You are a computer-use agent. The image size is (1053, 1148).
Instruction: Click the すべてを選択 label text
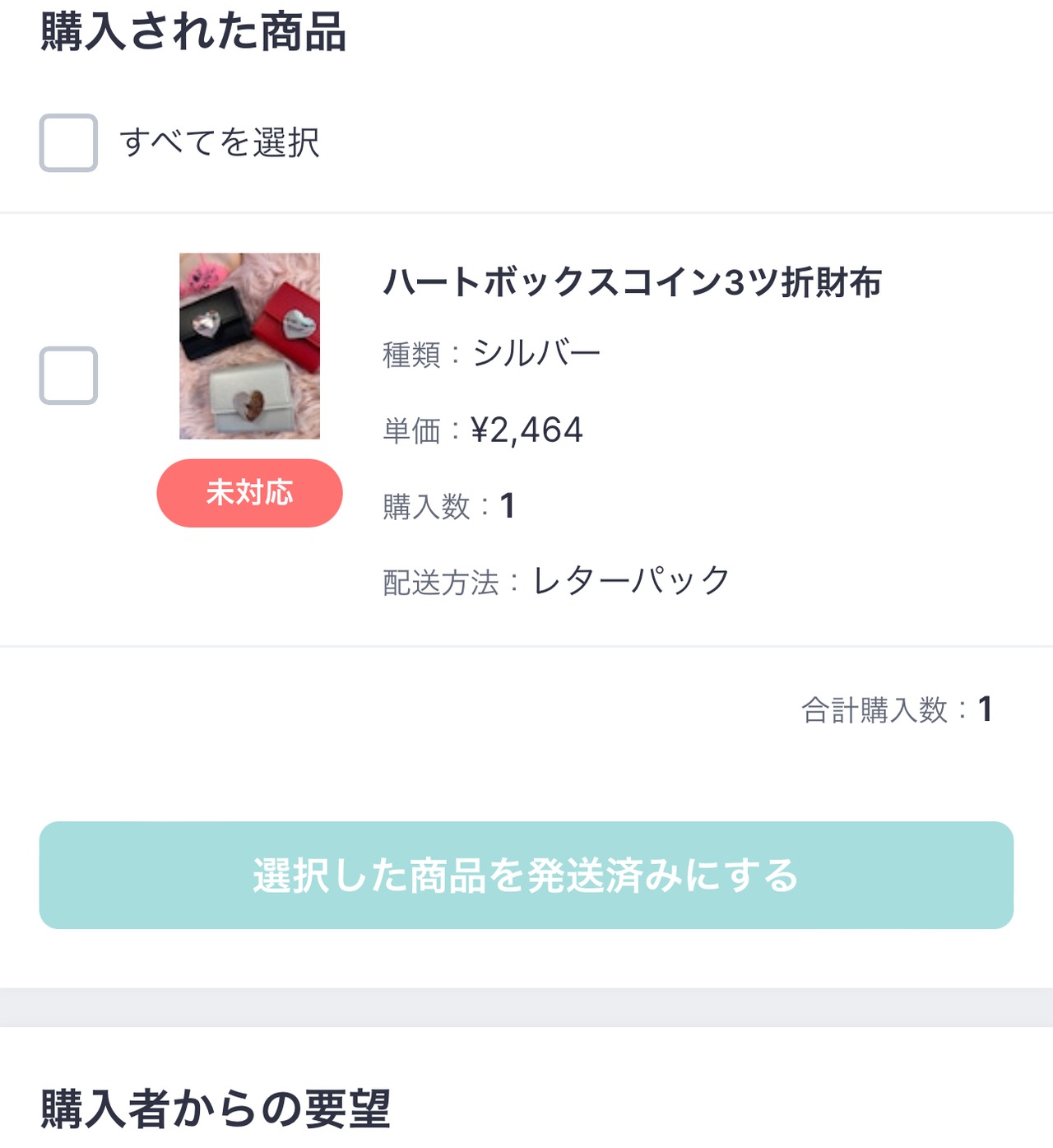click(219, 143)
